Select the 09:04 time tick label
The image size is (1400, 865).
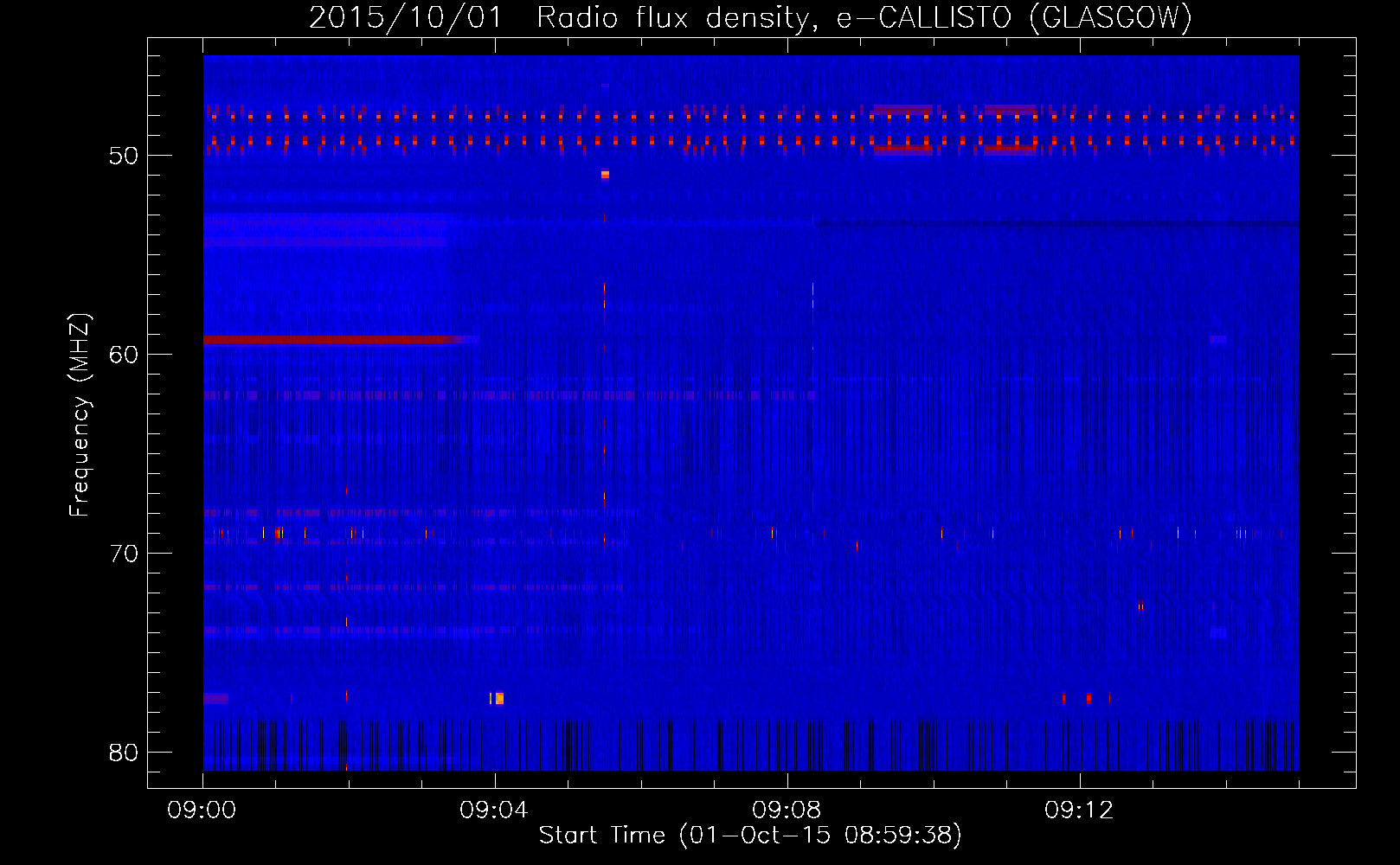point(495,811)
